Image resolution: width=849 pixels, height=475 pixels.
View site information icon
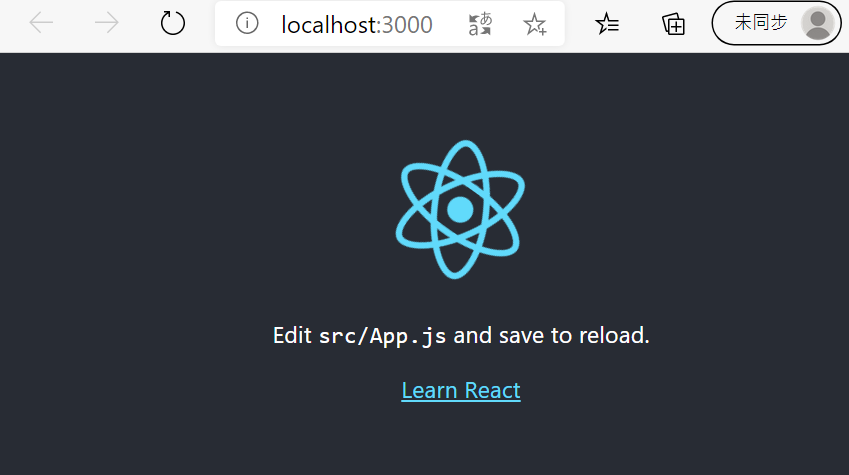click(x=247, y=23)
